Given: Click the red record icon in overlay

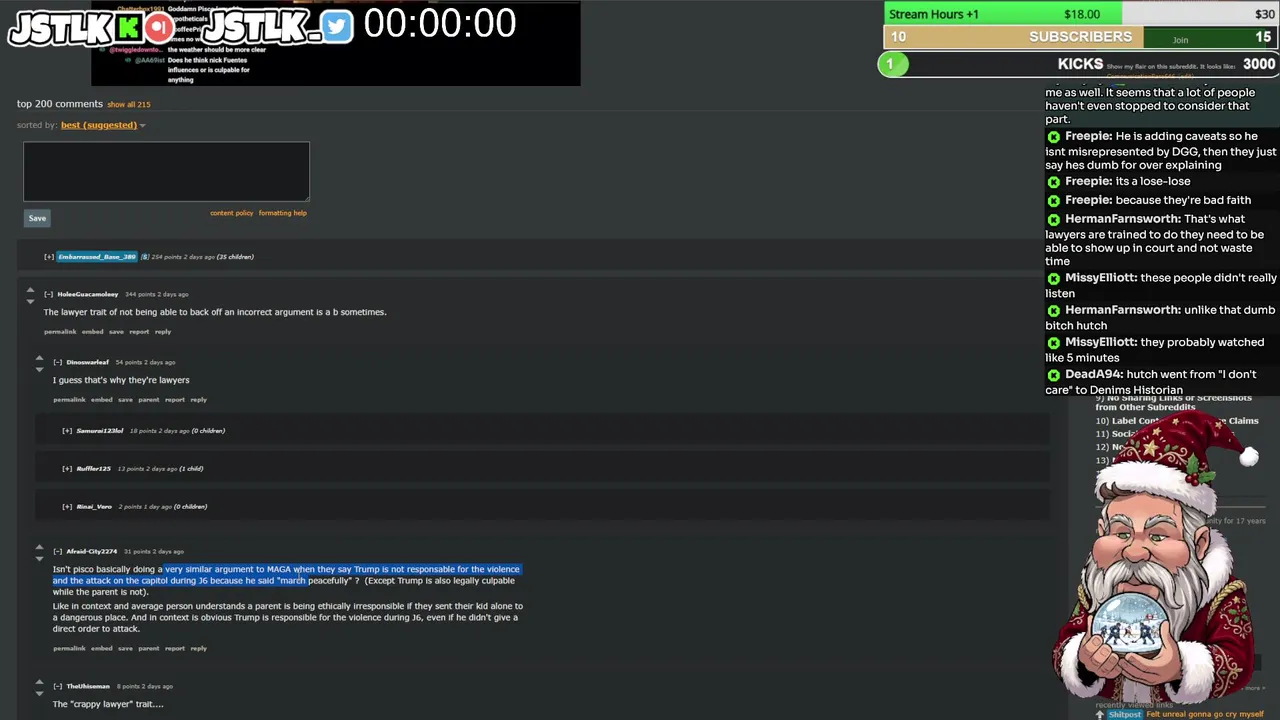Looking at the screenshot, I should pyautogui.click(x=158, y=27).
